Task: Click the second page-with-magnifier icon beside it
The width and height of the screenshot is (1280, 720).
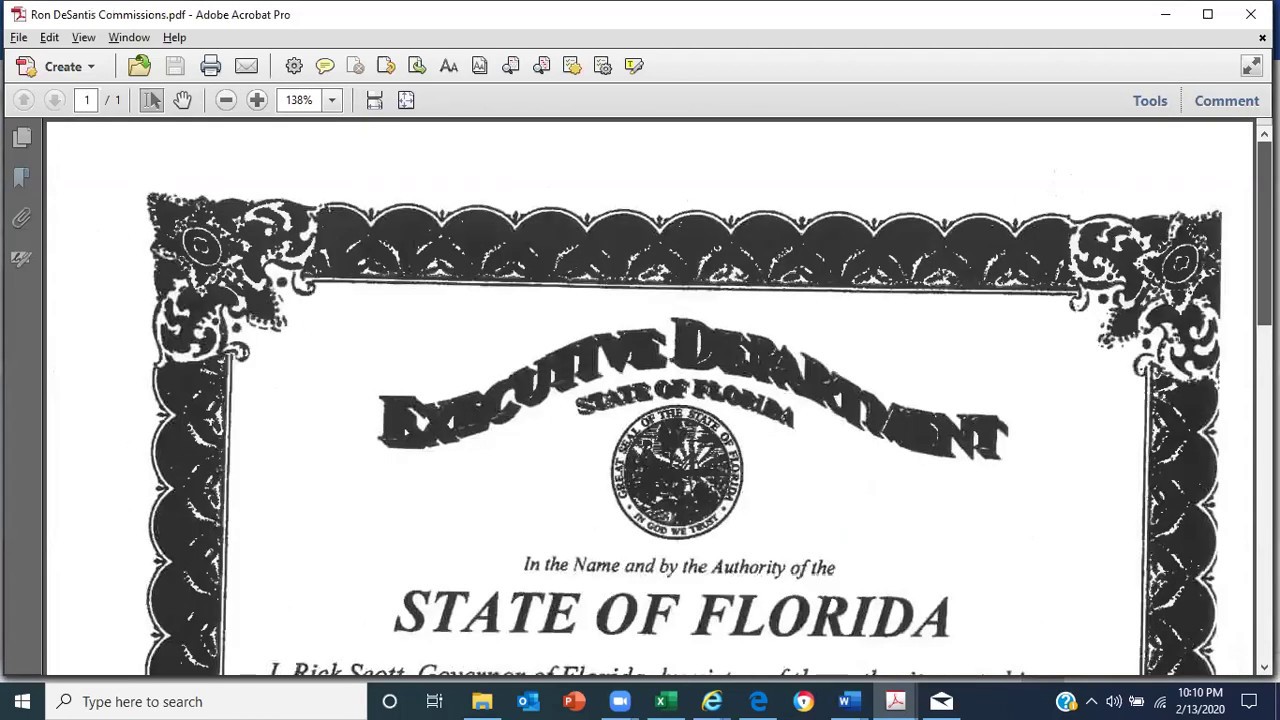Action: (541, 66)
